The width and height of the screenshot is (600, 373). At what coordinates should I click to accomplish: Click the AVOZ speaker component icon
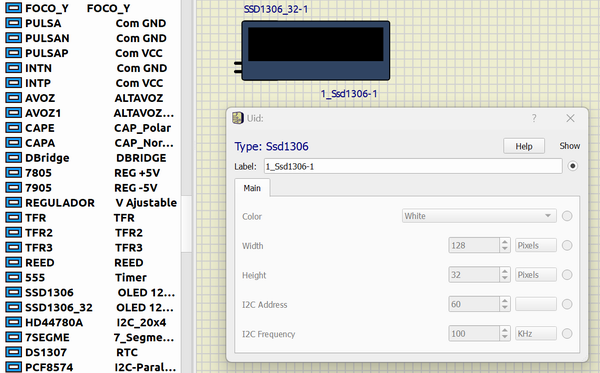coord(13,98)
